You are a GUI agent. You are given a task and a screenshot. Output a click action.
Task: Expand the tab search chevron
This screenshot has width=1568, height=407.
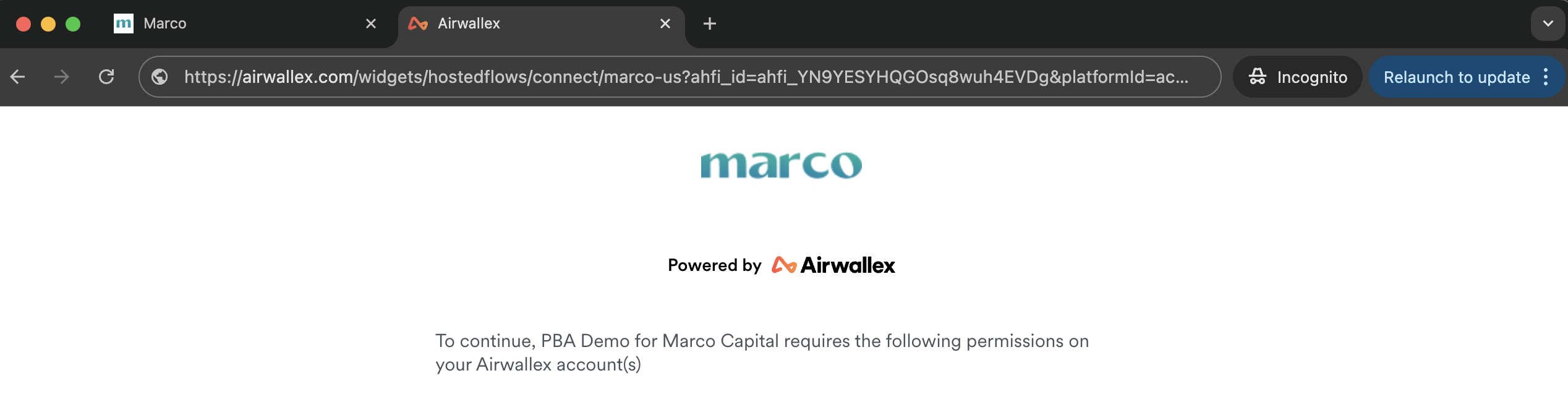(1548, 24)
